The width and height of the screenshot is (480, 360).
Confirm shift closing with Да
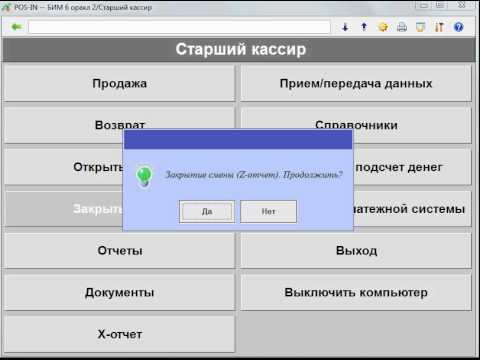coord(207,211)
